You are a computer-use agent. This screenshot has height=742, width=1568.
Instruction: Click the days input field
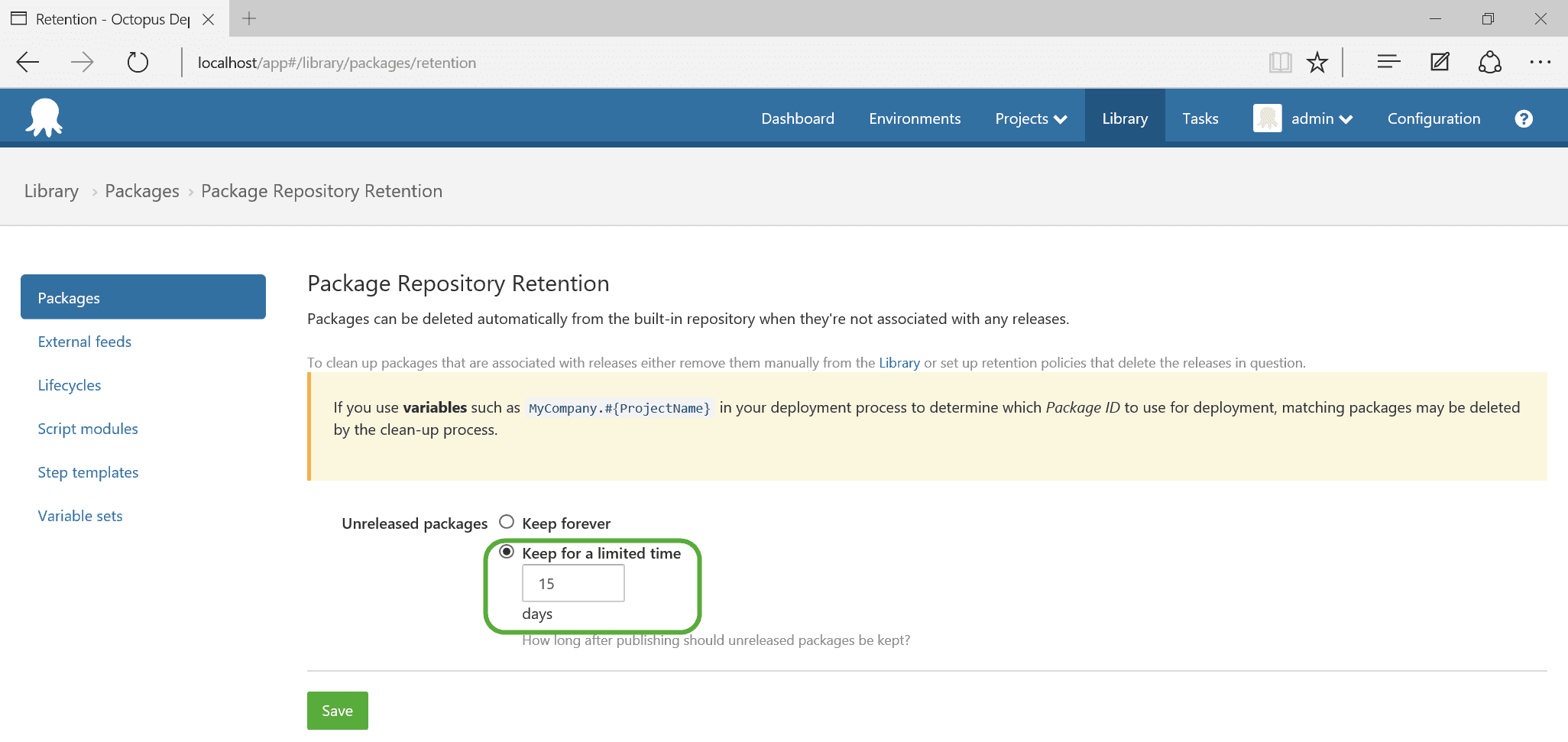pyautogui.click(x=573, y=584)
